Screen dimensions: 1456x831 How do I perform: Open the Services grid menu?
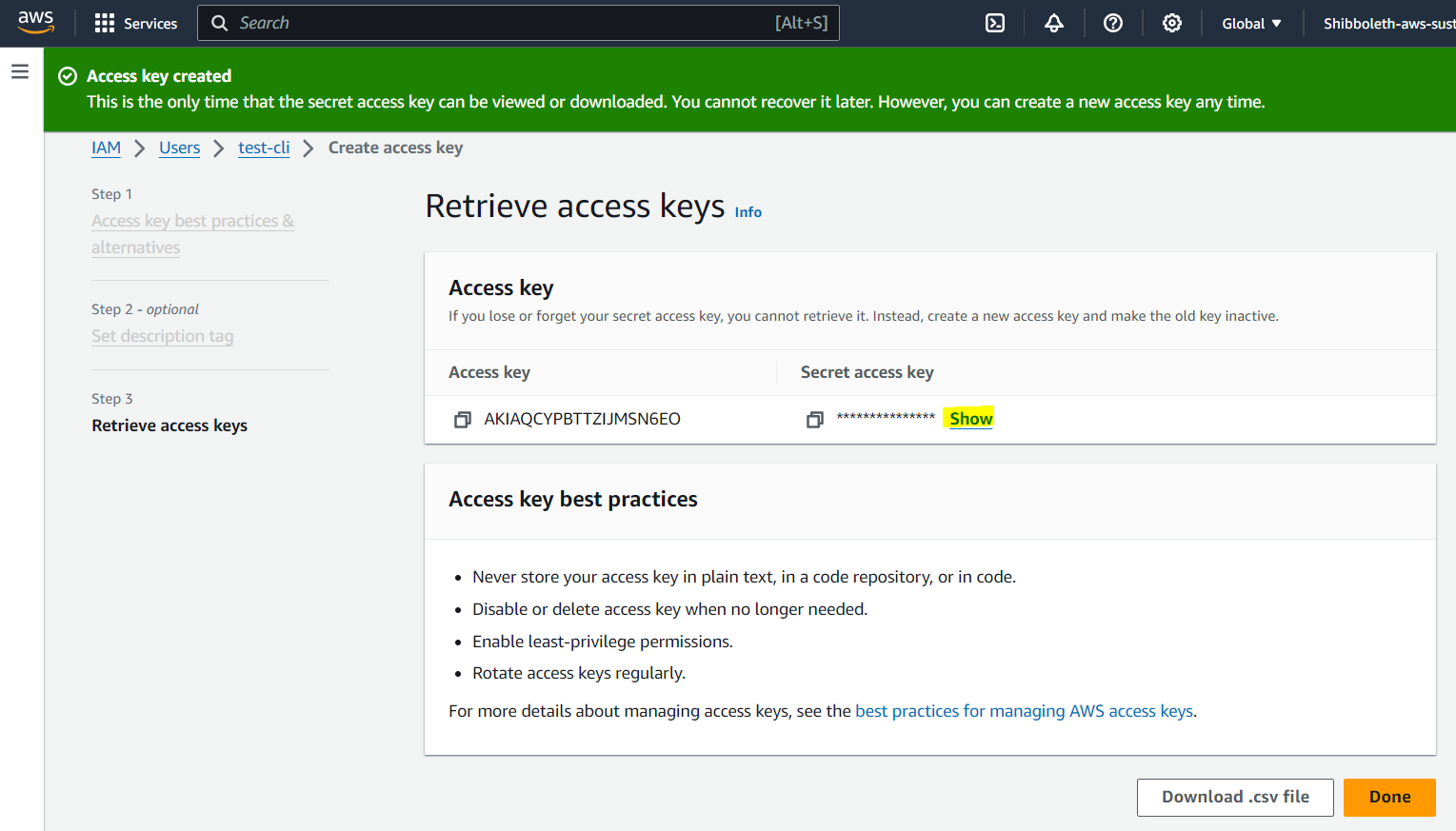pos(136,23)
